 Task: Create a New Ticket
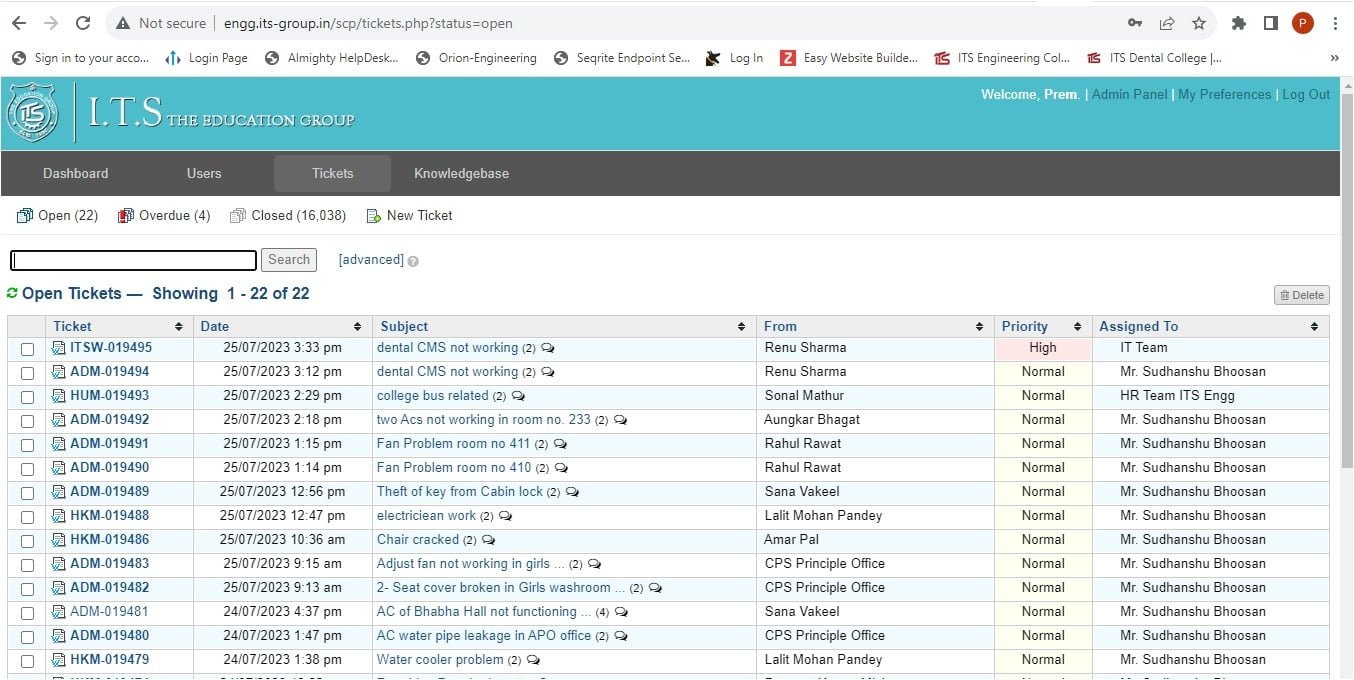(409, 215)
